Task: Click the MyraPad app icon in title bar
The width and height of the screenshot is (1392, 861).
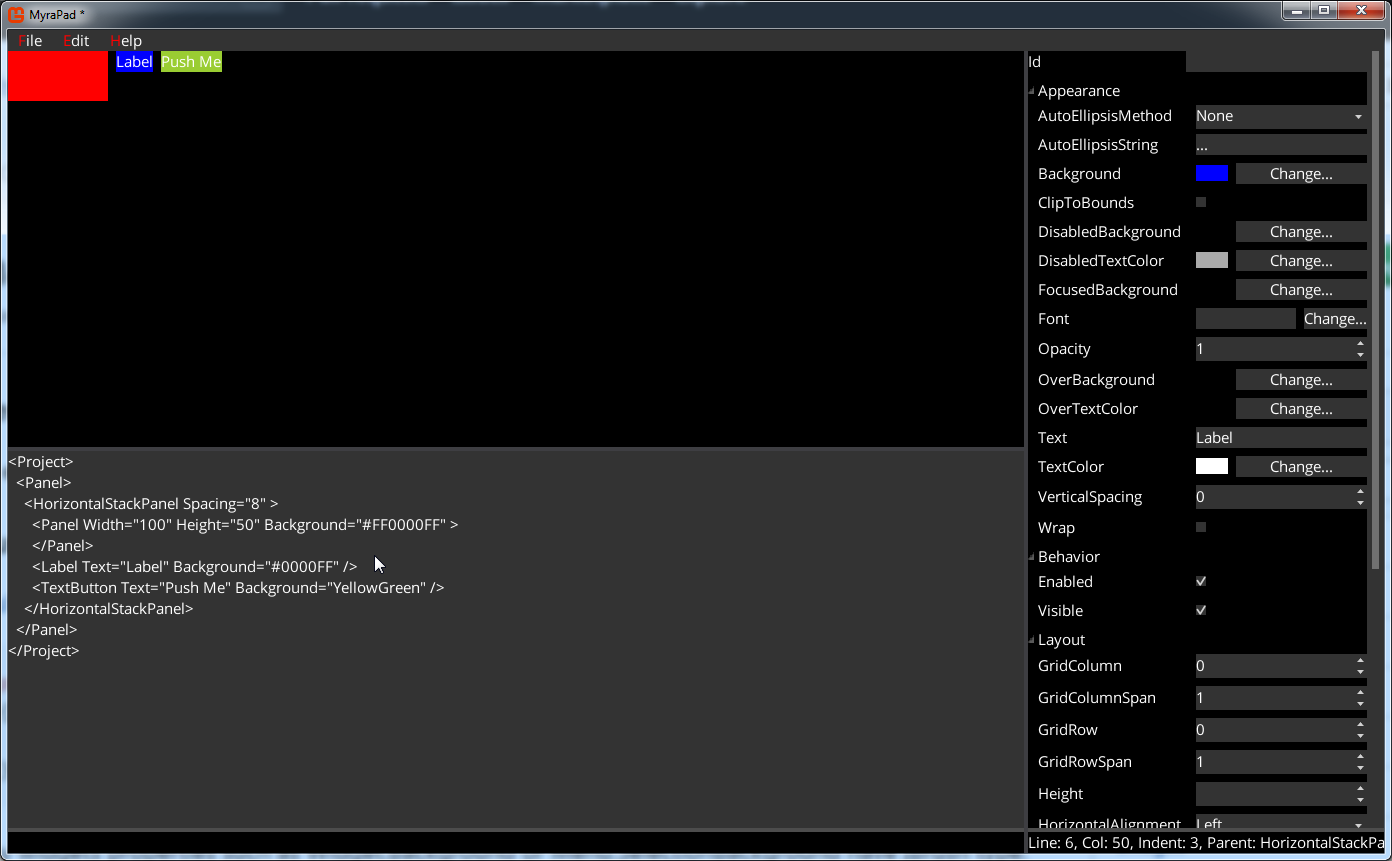Action: (x=16, y=14)
